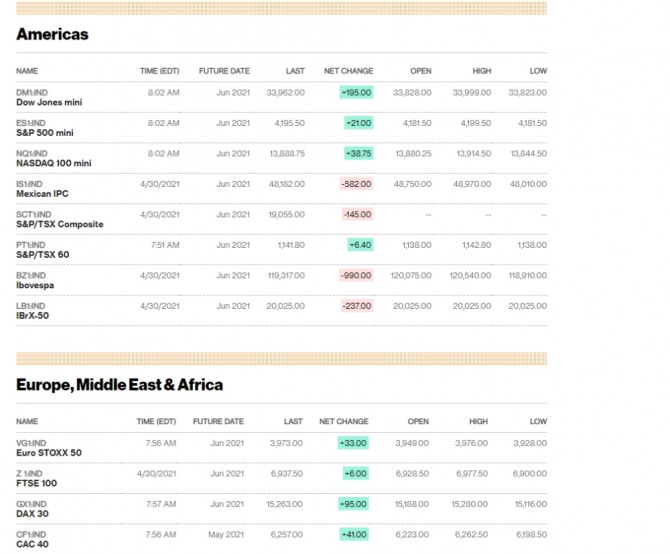Image resolution: width=670 pixels, height=554 pixels.
Task: Open the S&P 500 mini link
Action: coord(45,133)
